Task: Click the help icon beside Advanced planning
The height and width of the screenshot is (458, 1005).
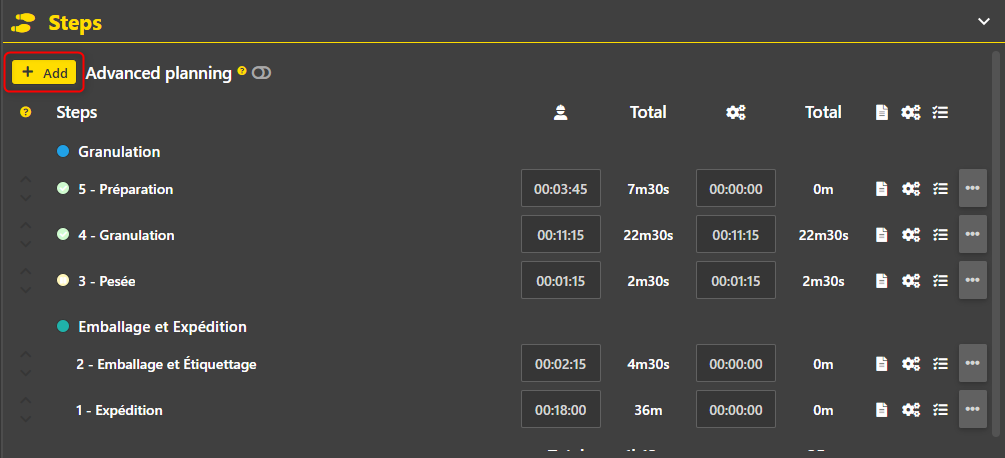Action: (242, 71)
